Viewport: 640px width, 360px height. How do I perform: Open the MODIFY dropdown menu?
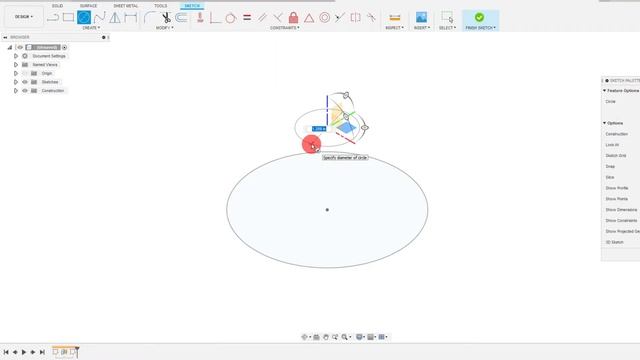click(x=164, y=28)
